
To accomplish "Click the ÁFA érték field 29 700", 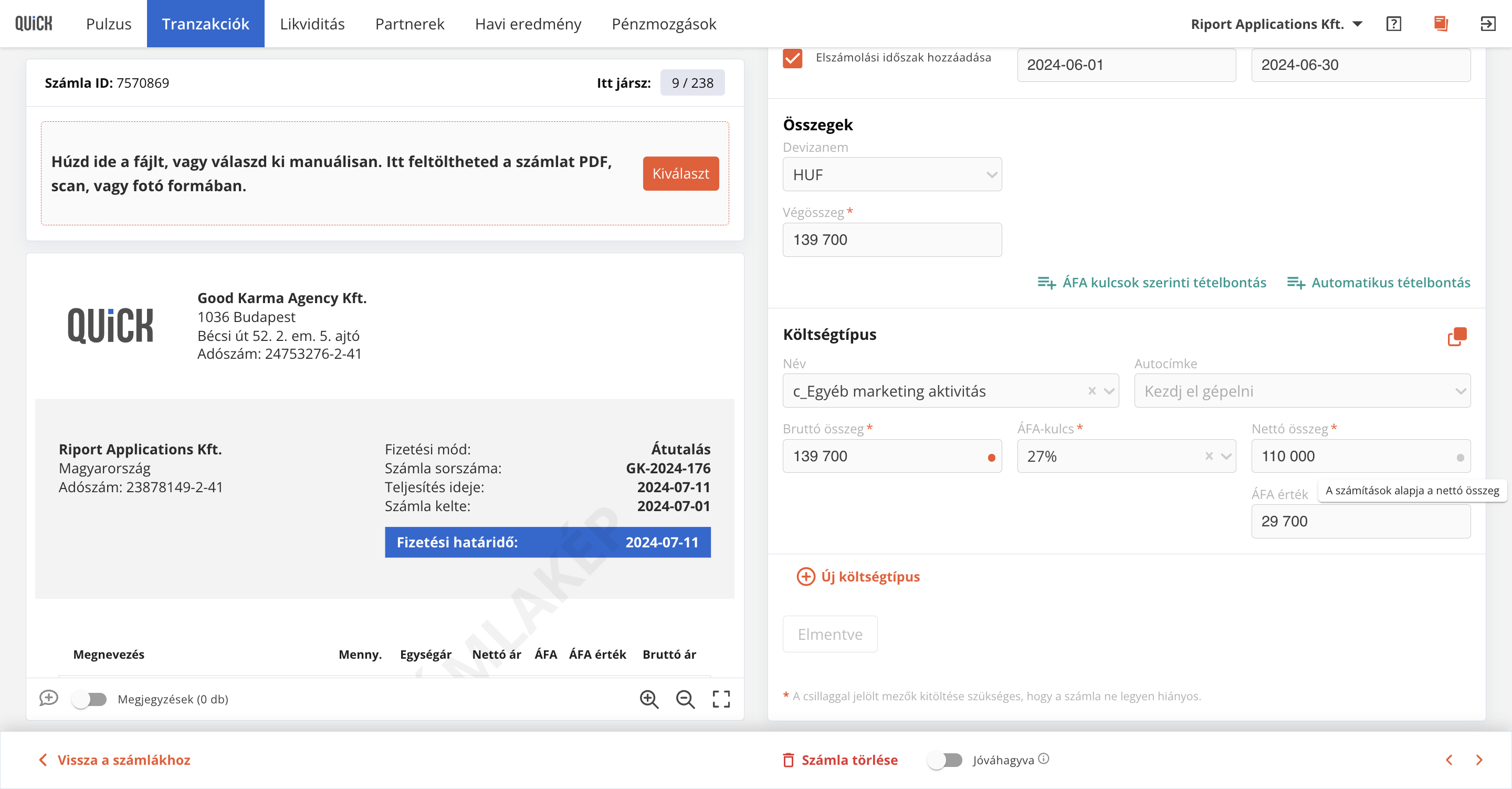I will 1361,521.
